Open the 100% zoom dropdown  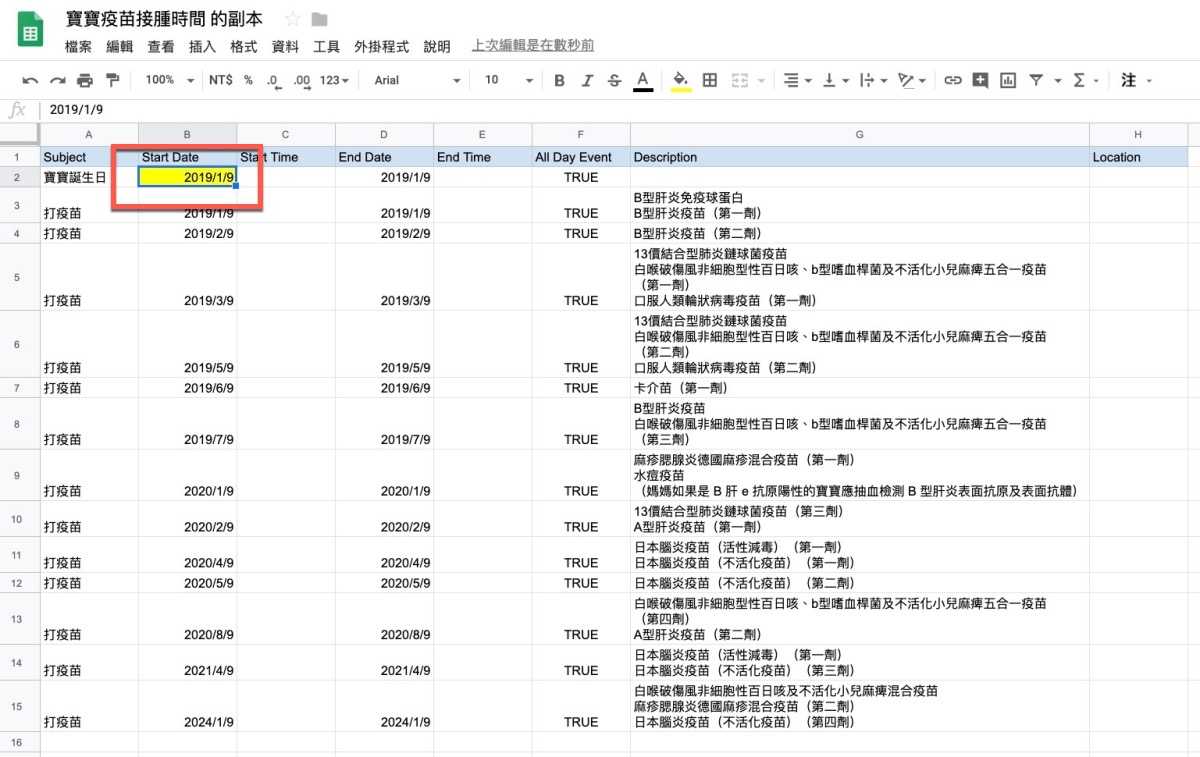[x=168, y=80]
